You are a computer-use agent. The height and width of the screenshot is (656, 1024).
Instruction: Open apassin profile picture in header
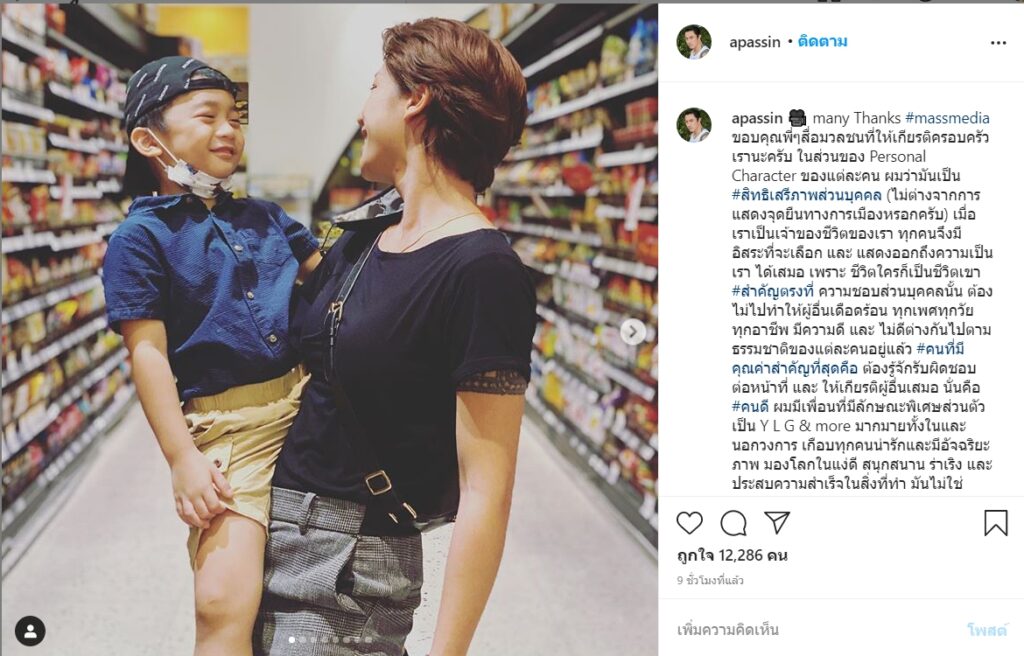[694, 42]
